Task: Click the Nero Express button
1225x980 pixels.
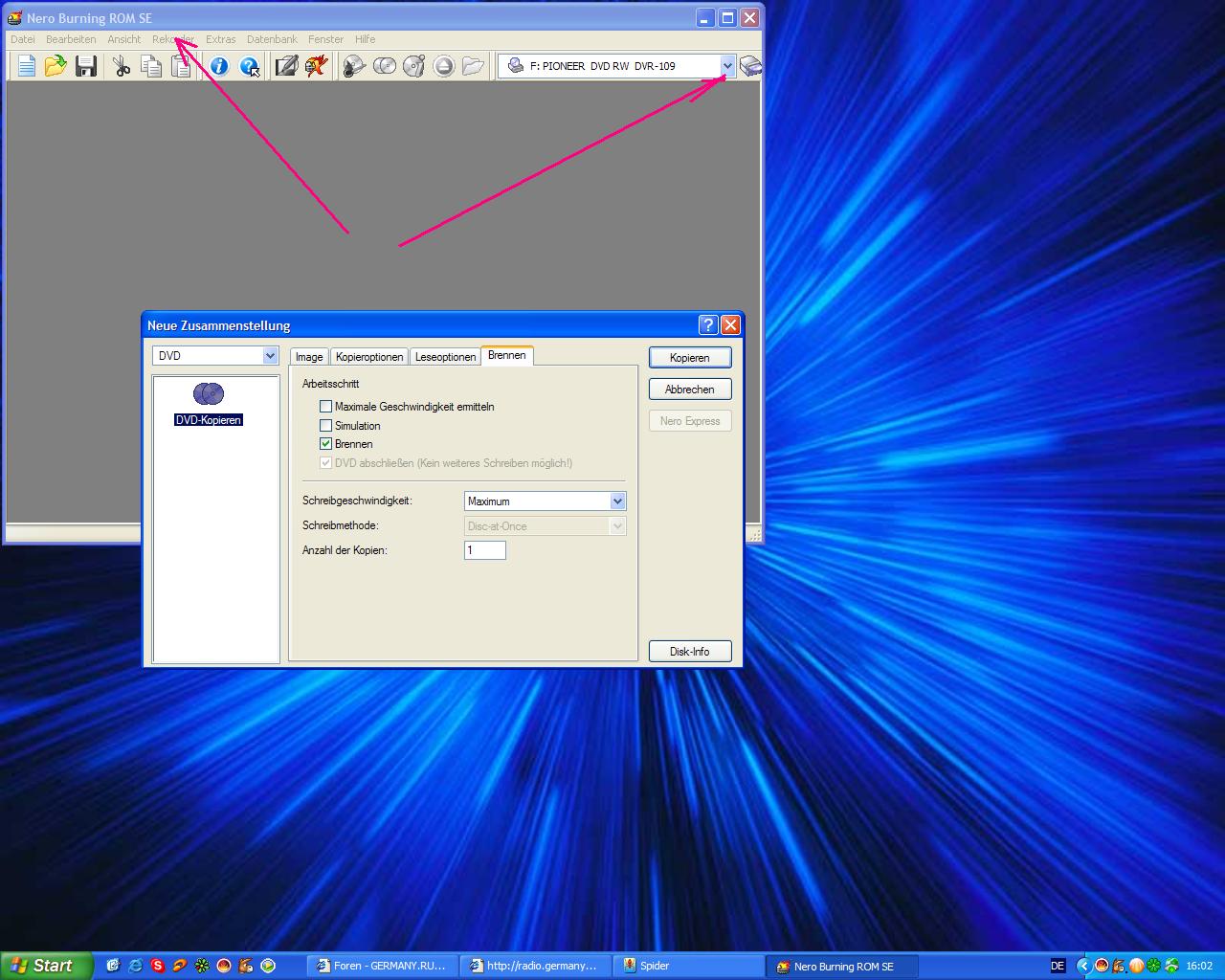Action: tap(690, 421)
